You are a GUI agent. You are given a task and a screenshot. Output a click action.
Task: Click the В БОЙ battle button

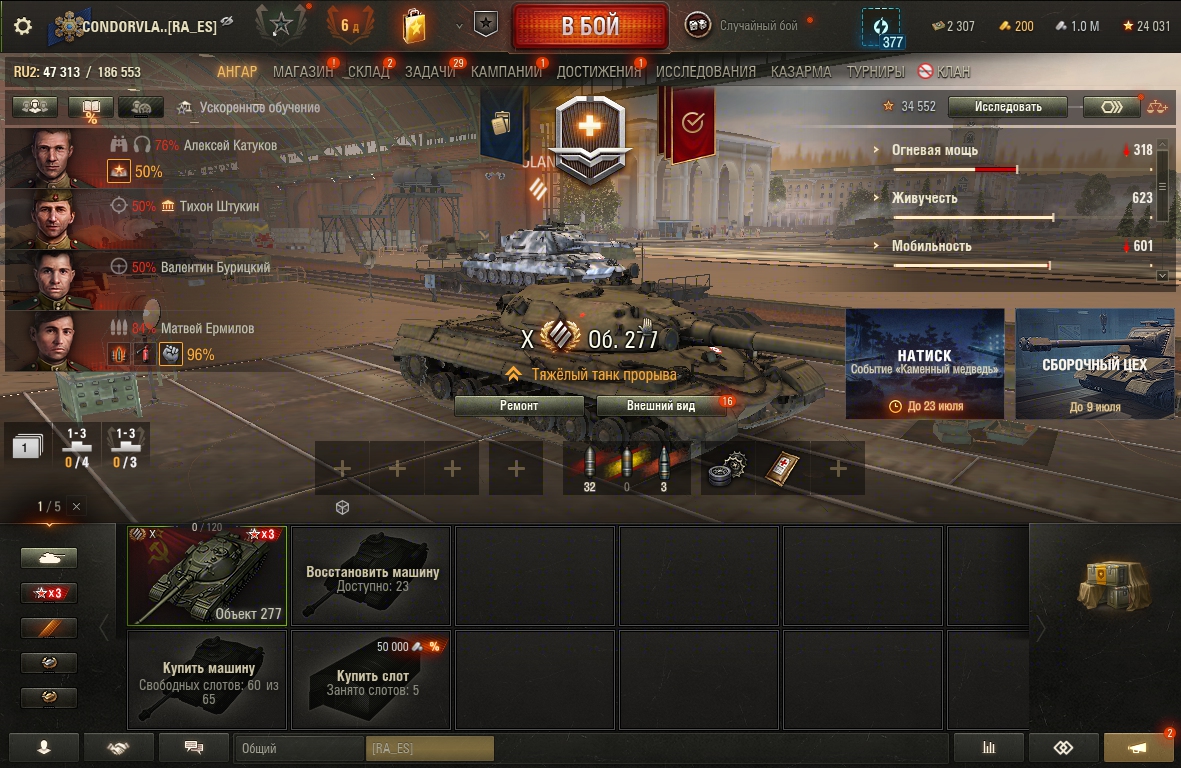(x=590, y=26)
